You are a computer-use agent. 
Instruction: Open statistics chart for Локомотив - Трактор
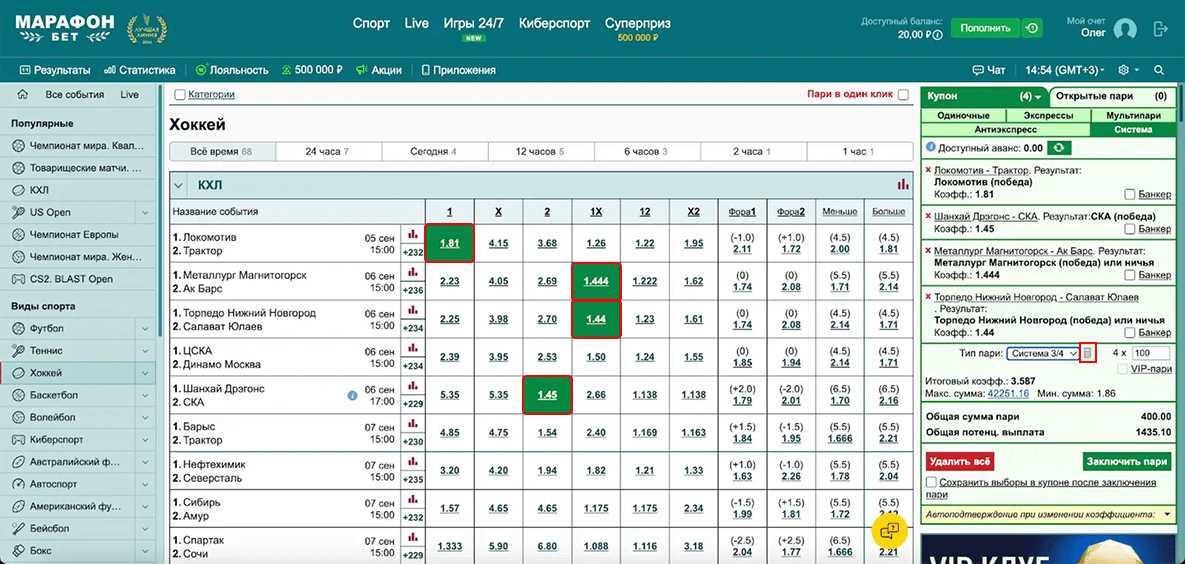tap(413, 234)
